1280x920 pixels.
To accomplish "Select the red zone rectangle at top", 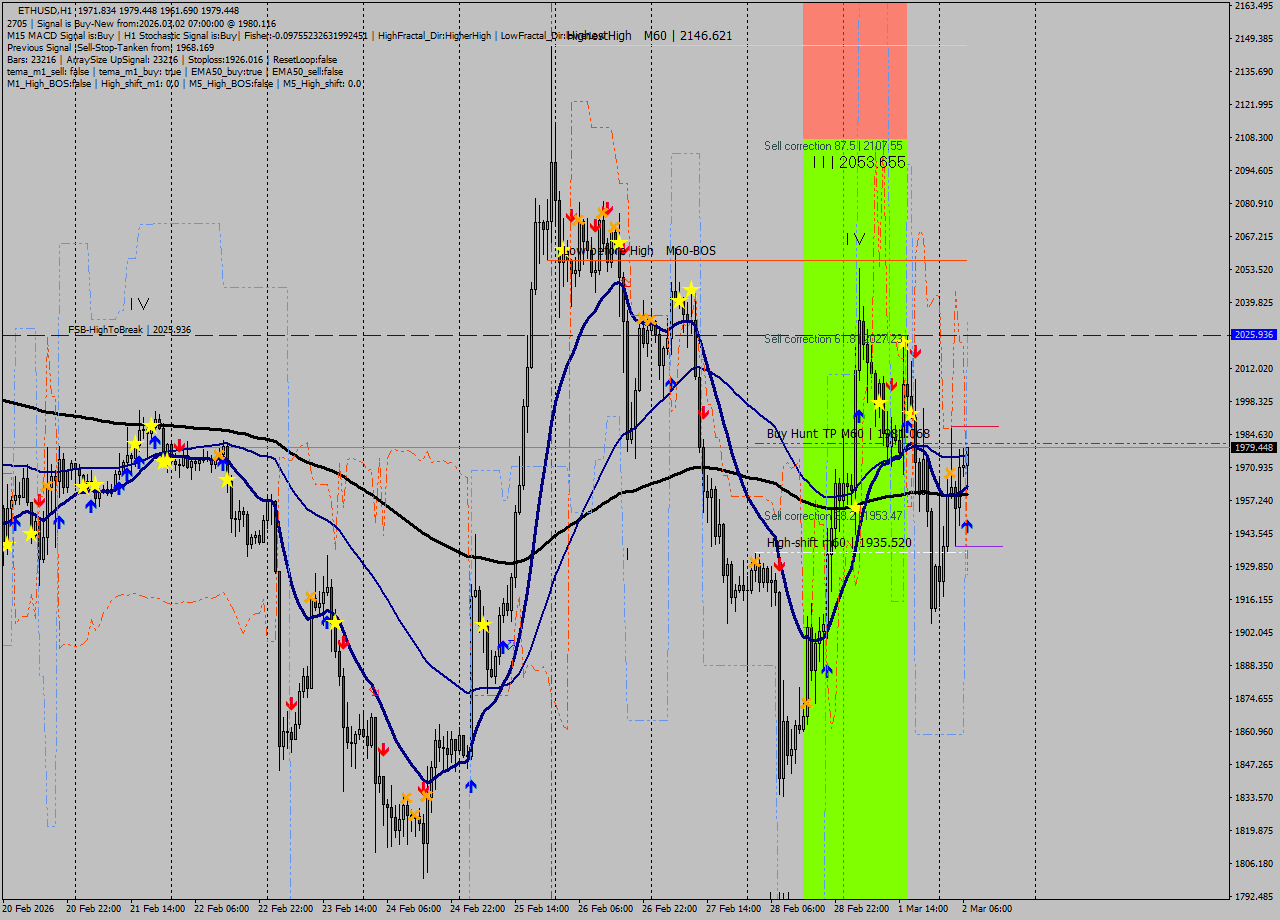I will pyautogui.click(x=855, y=70).
